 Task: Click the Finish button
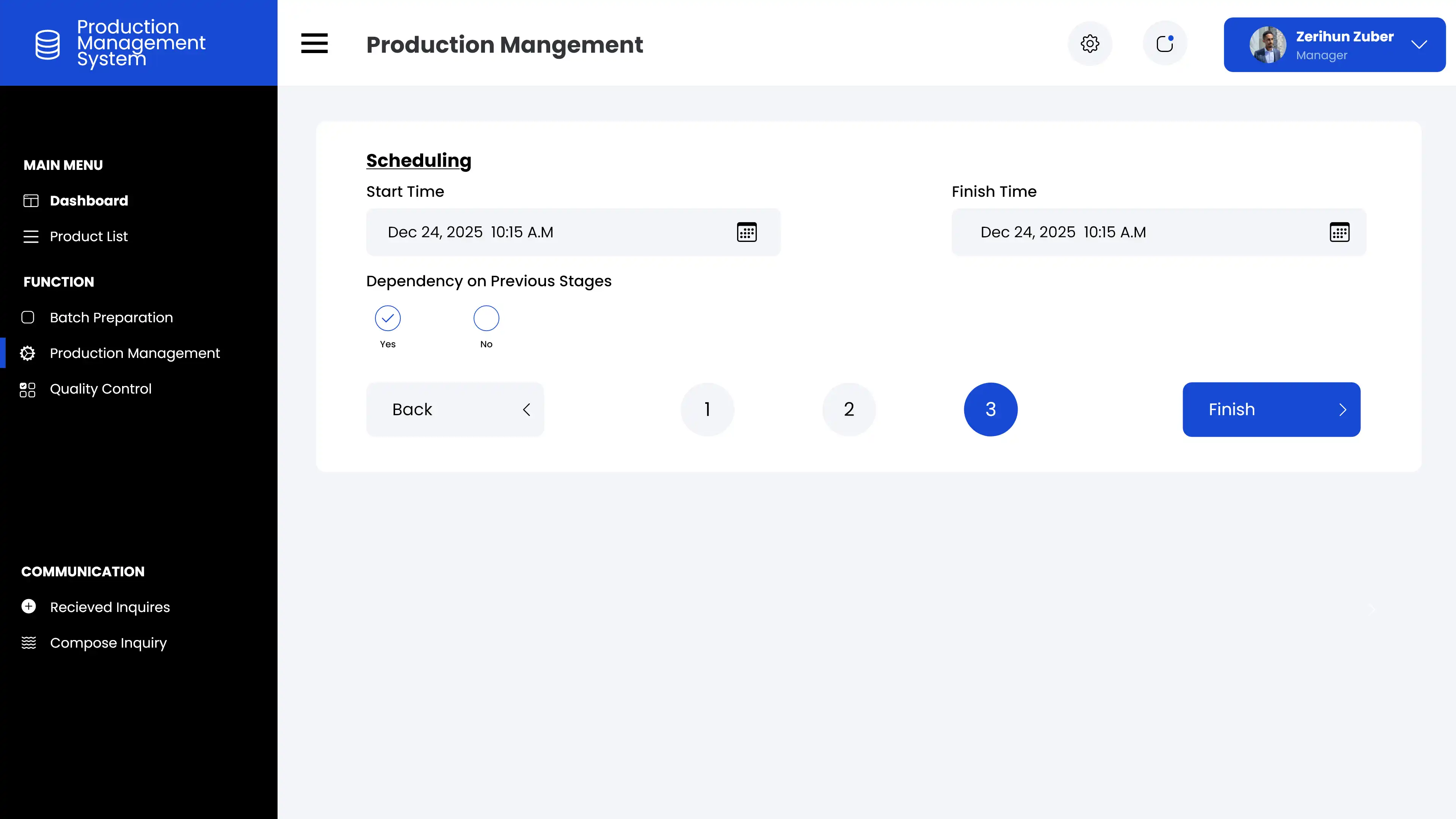(1271, 409)
